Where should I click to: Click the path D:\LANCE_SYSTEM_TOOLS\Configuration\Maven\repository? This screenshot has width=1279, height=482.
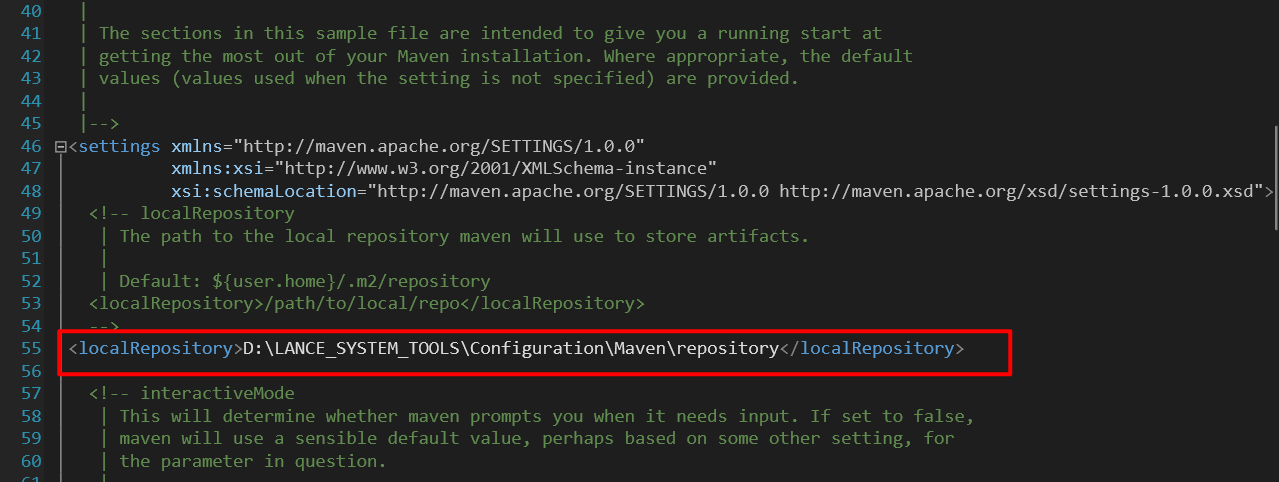click(510, 348)
